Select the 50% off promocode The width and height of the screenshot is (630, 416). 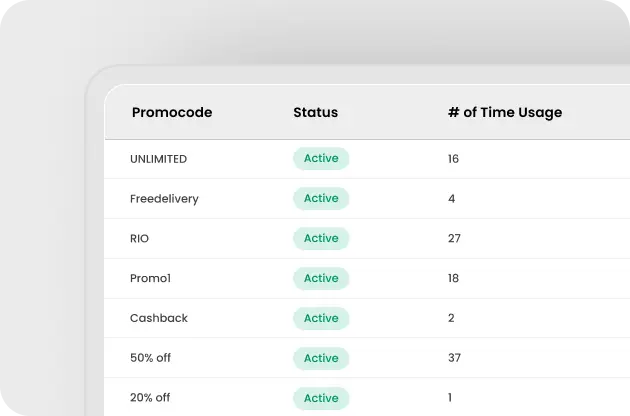(150, 358)
